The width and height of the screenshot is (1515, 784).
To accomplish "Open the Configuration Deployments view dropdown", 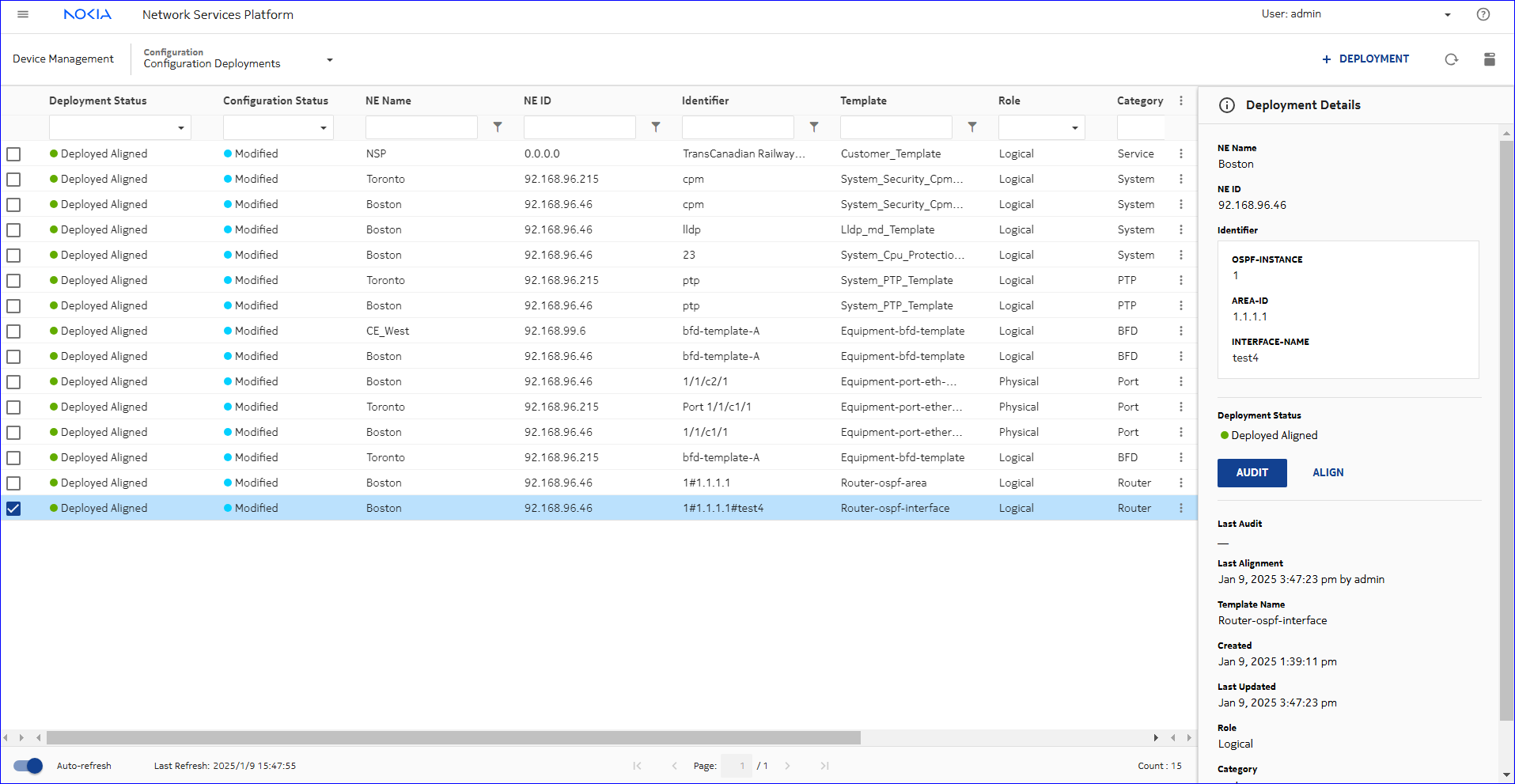I will click(x=330, y=60).
